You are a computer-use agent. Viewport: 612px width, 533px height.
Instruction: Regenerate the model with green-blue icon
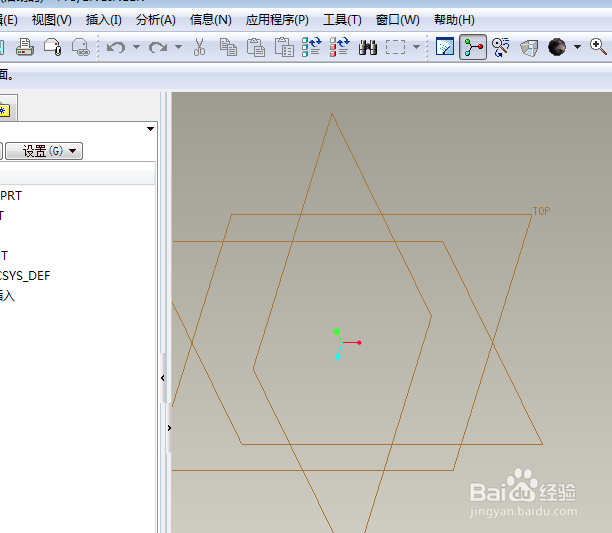311,47
